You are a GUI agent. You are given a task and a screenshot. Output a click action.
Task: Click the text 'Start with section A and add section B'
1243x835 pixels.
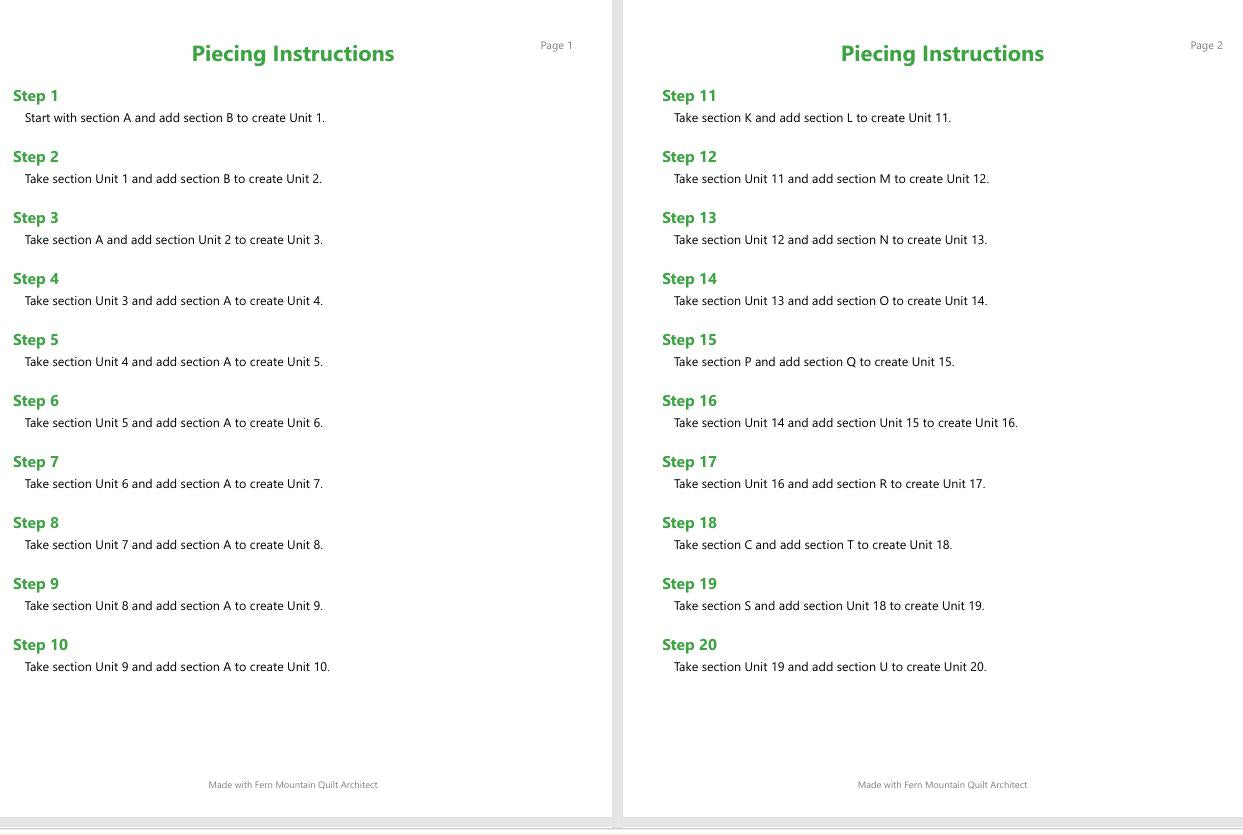click(129, 118)
